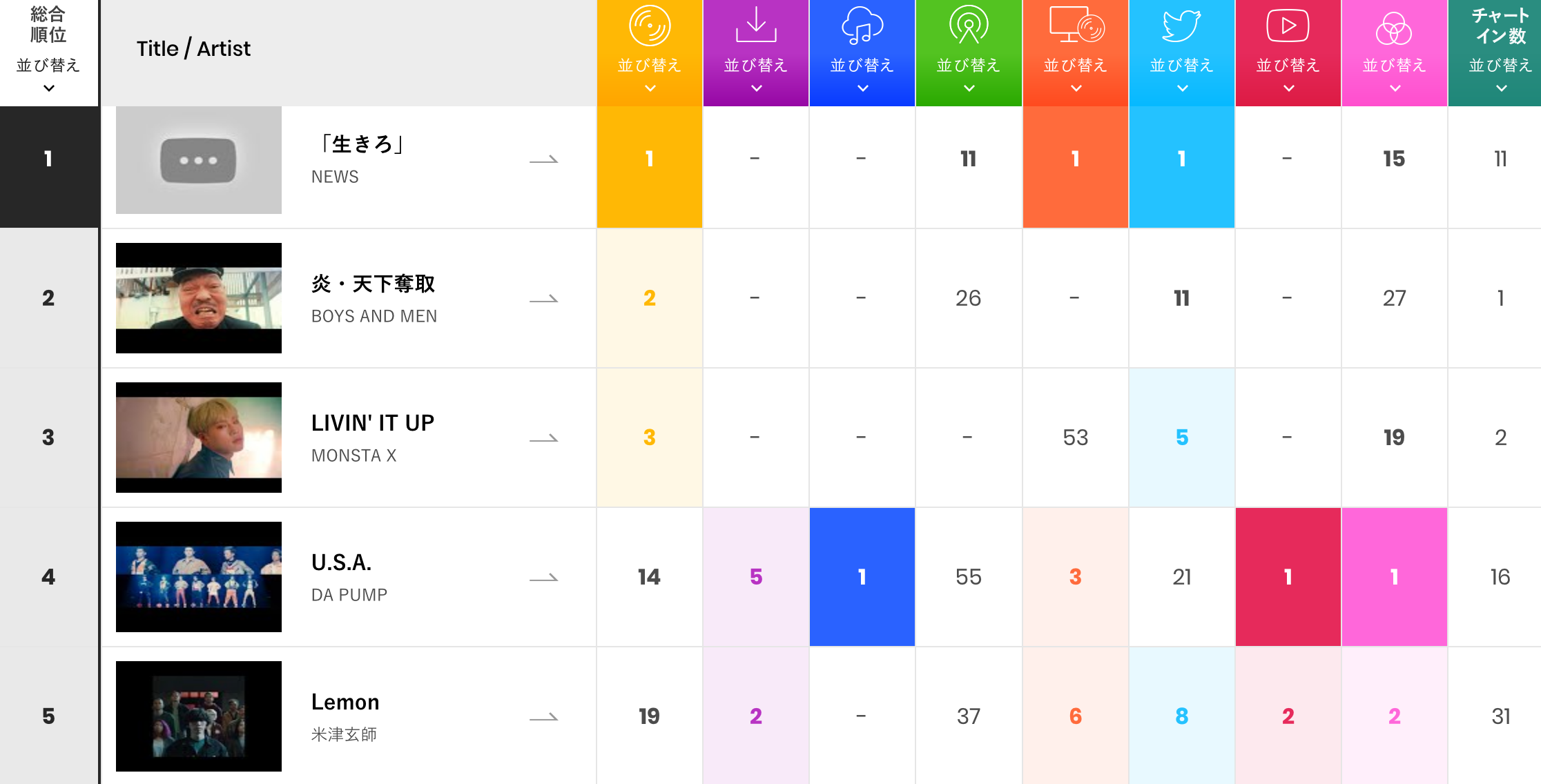Click the streaming cloud music icon
1541x784 pixels.
point(862,26)
